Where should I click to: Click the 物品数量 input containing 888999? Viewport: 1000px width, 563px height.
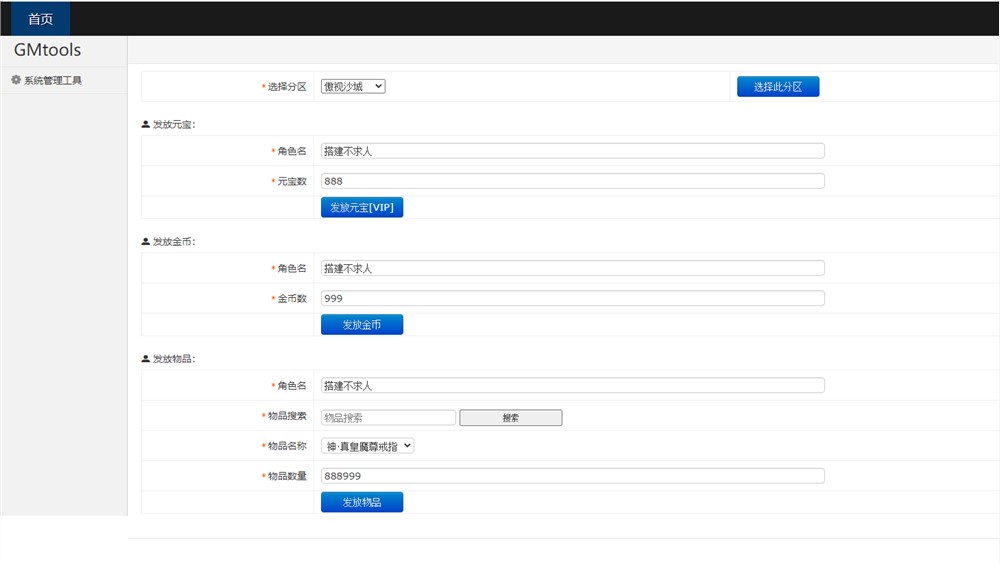click(572, 476)
